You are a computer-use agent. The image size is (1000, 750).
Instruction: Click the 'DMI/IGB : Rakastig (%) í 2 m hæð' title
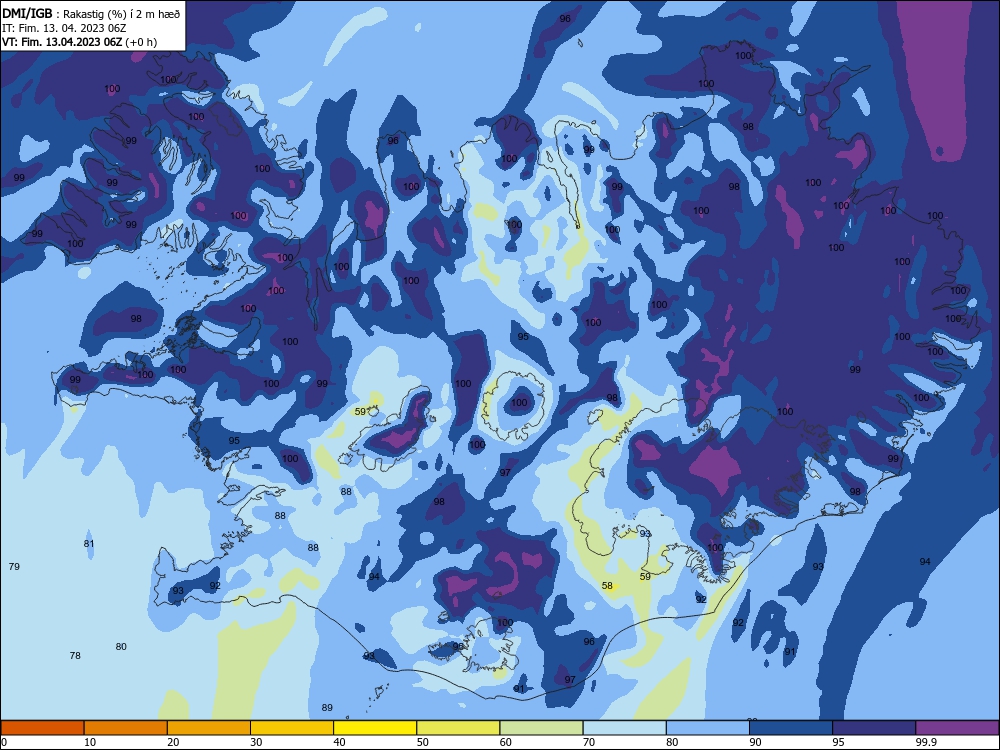click(x=91, y=13)
